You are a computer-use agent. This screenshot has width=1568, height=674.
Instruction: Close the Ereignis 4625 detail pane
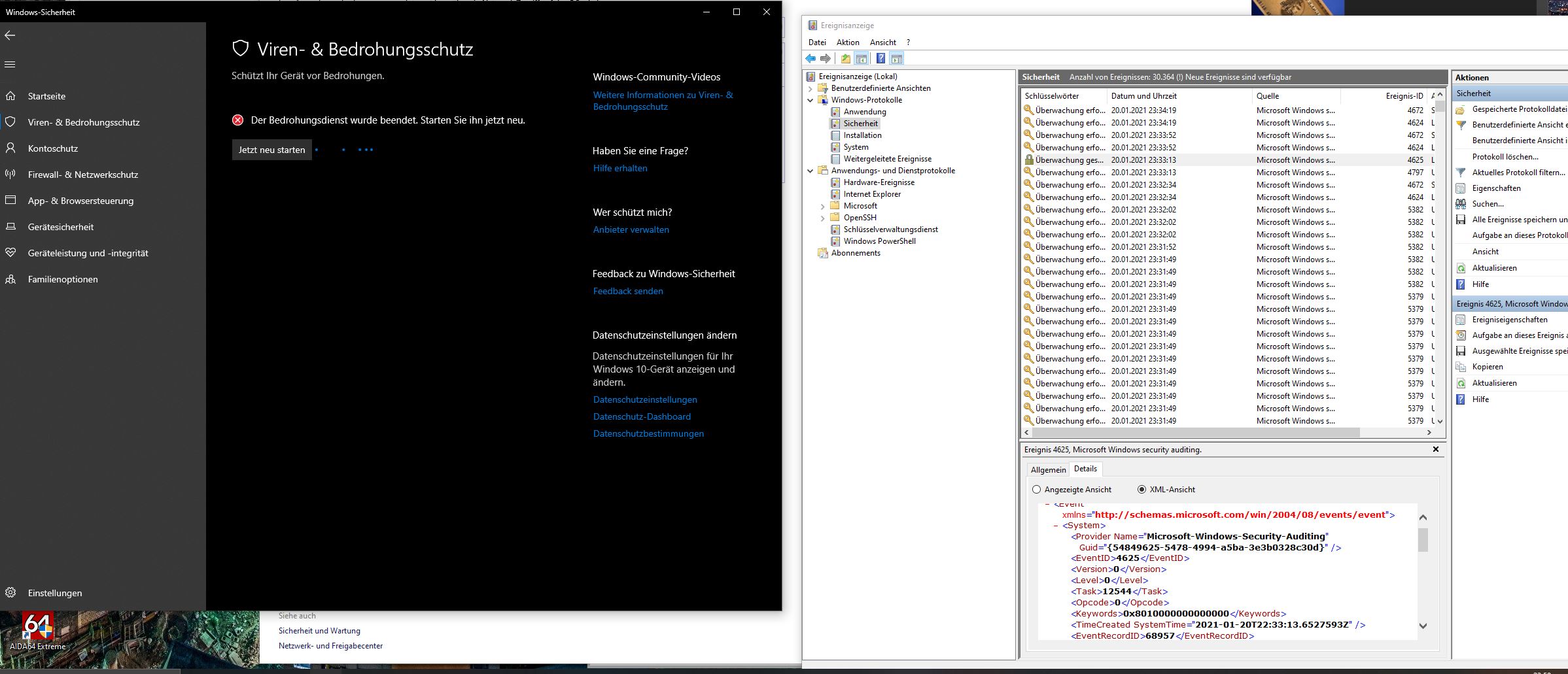[1436, 449]
